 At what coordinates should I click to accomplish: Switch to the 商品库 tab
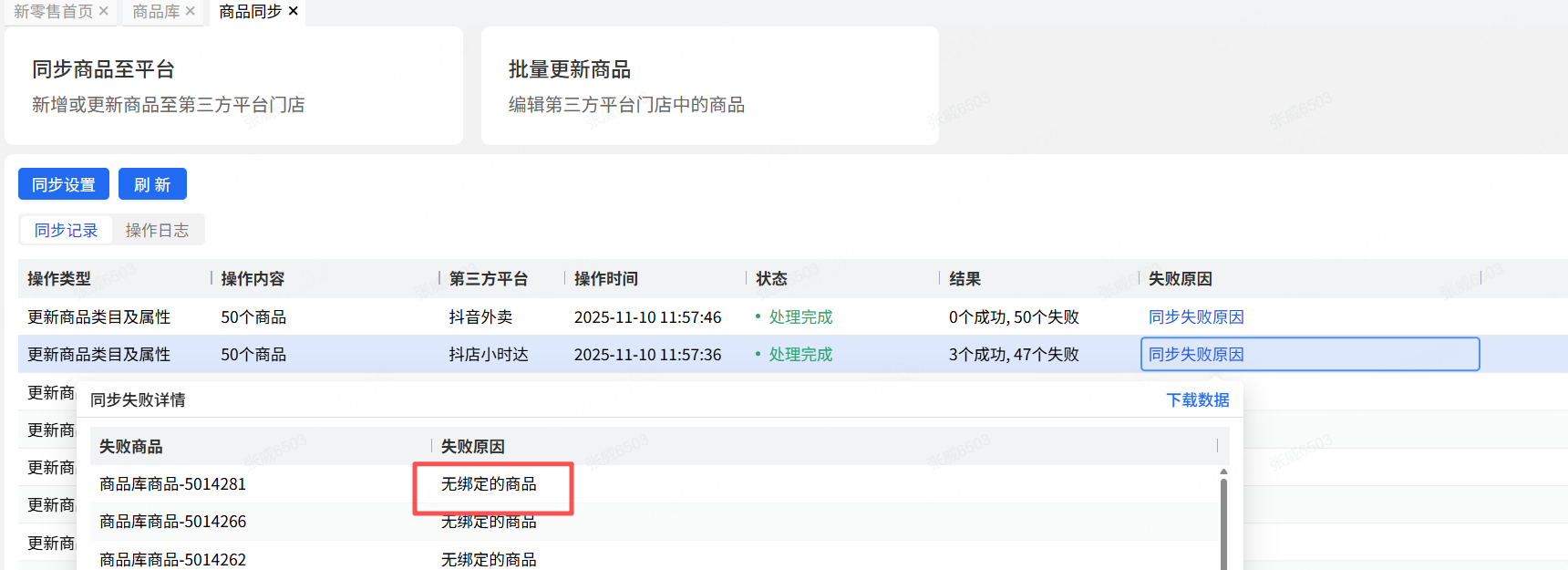pos(156,12)
